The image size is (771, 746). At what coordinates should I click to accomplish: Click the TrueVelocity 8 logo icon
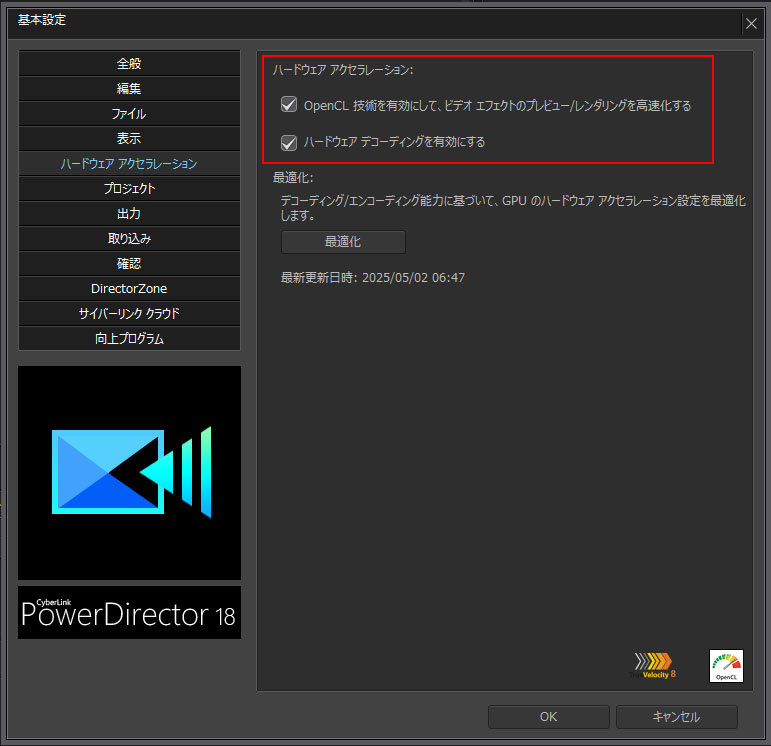(x=653, y=666)
